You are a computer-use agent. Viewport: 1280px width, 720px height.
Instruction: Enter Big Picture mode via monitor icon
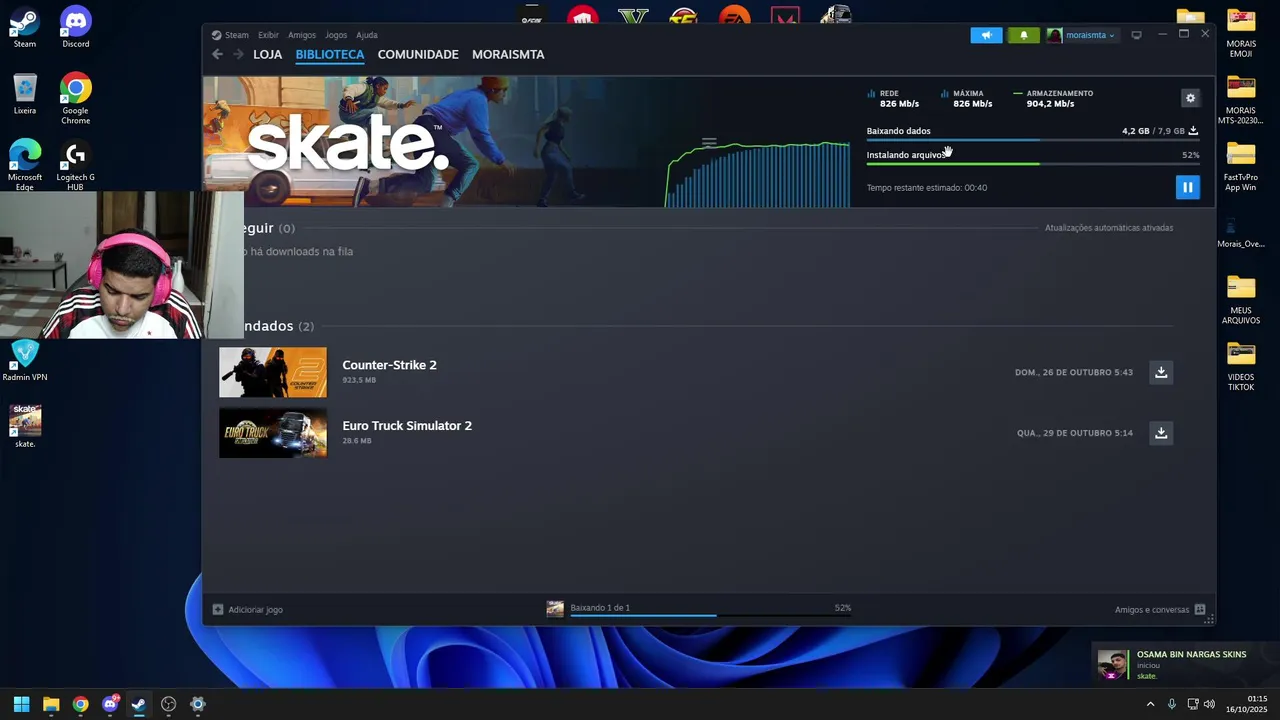click(x=1136, y=35)
